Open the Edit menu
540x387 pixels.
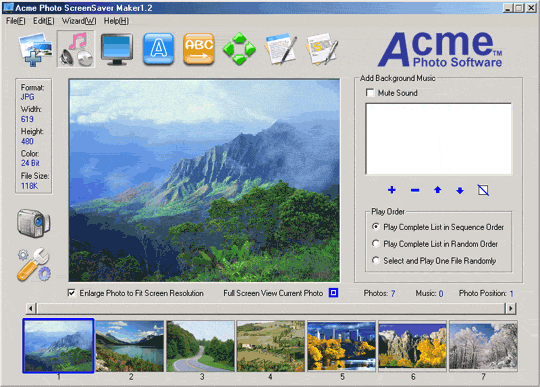click(x=44, y=21)
